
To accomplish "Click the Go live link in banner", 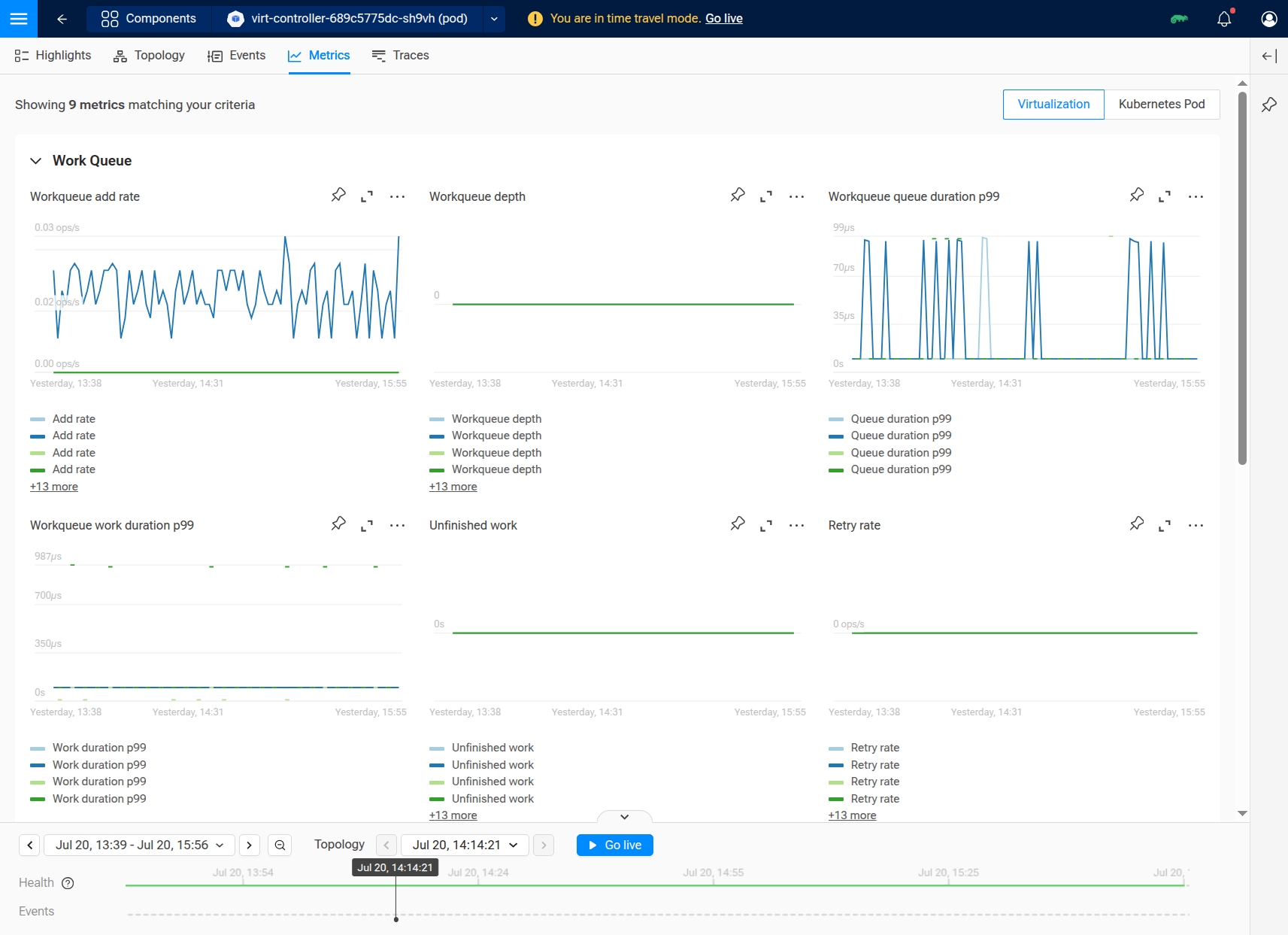I will point(723,19).
